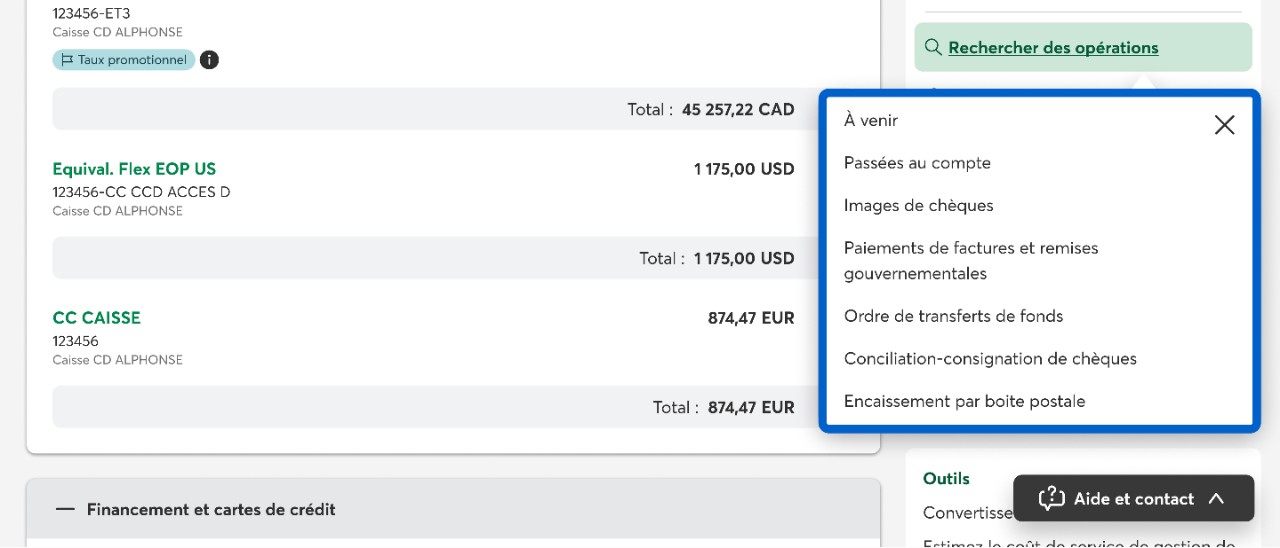Click the magnifying glass search icon
Image resolution: width=1280 pixels, height=548 pixels.
coord(933,47)
